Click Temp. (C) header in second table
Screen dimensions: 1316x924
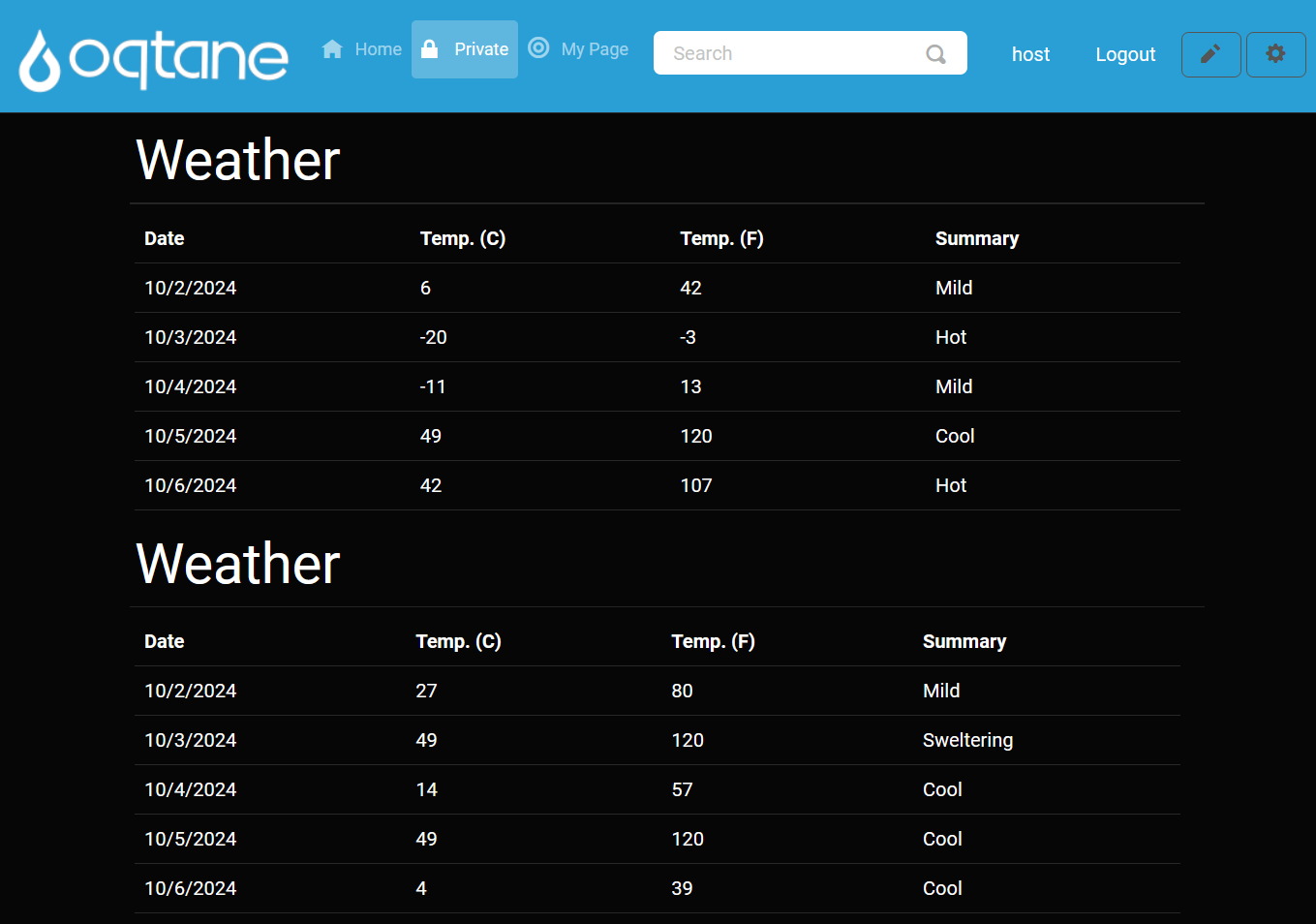click(458, 641)
